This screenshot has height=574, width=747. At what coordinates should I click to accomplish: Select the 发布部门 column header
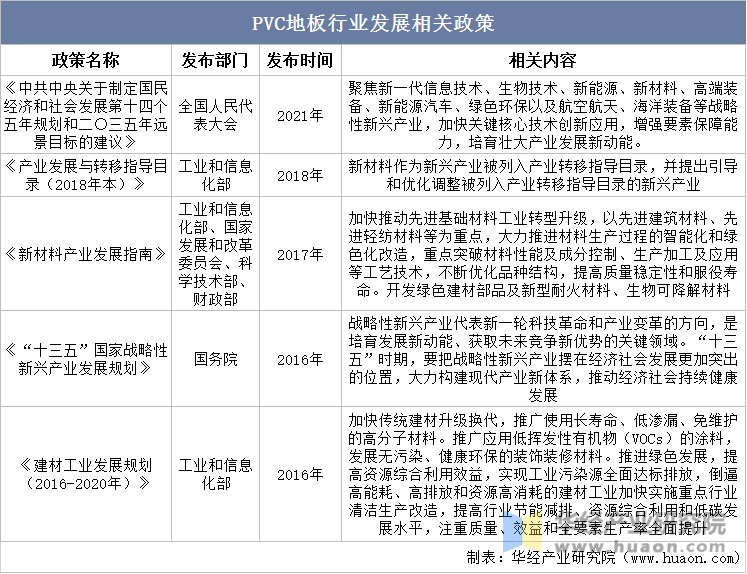(214, 59)
